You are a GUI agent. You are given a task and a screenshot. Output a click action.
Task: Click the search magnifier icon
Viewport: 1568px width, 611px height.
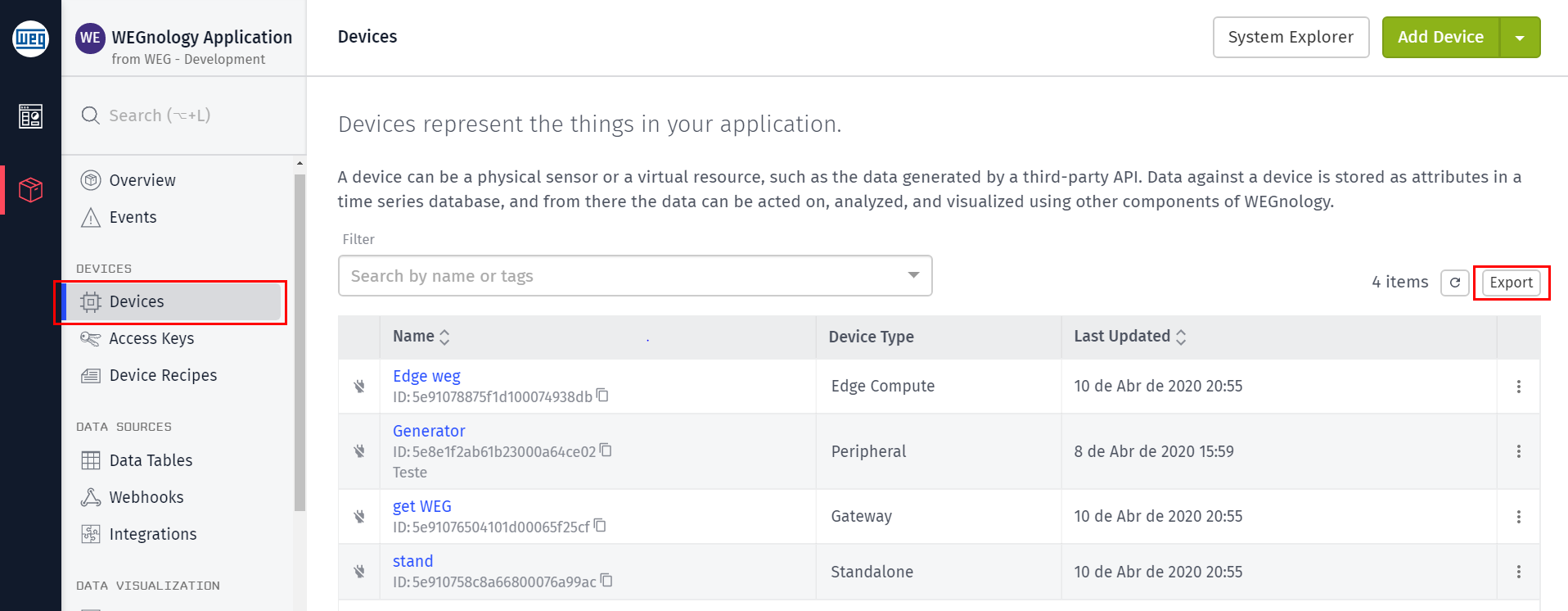coord(90,115)
